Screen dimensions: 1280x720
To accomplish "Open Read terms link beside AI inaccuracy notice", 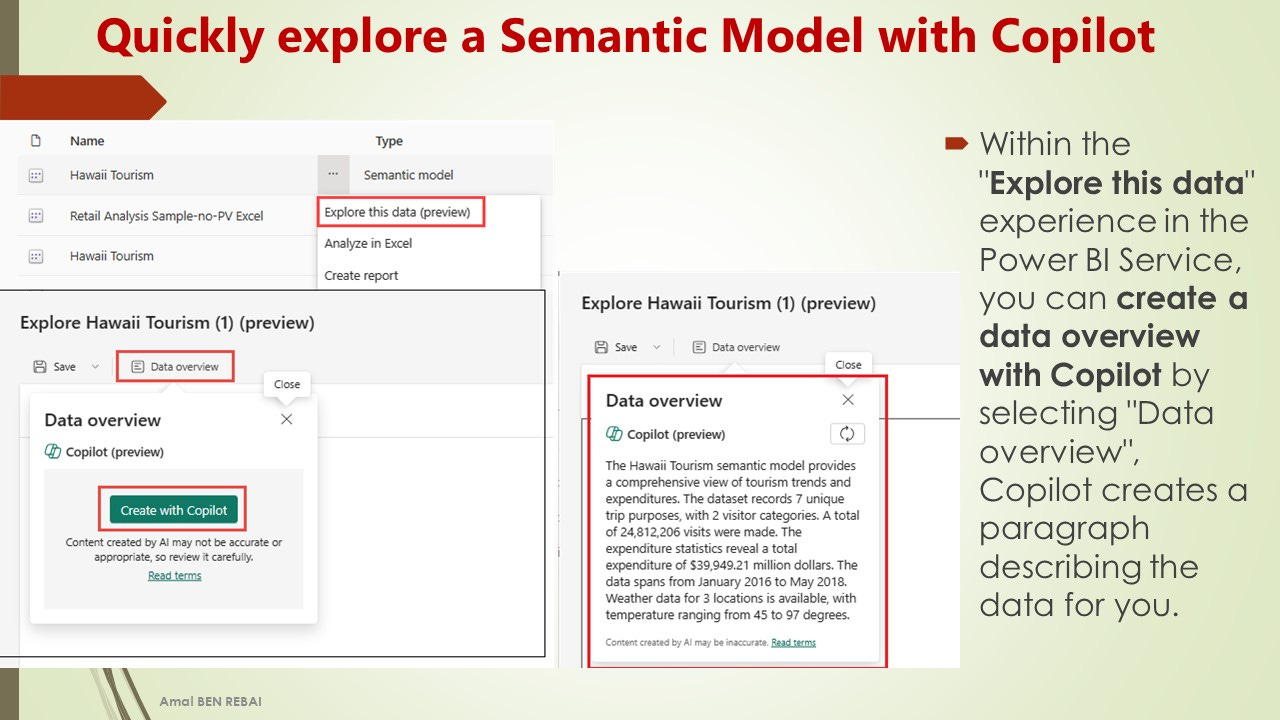I will pyautogui.click(x=793, y=642).
